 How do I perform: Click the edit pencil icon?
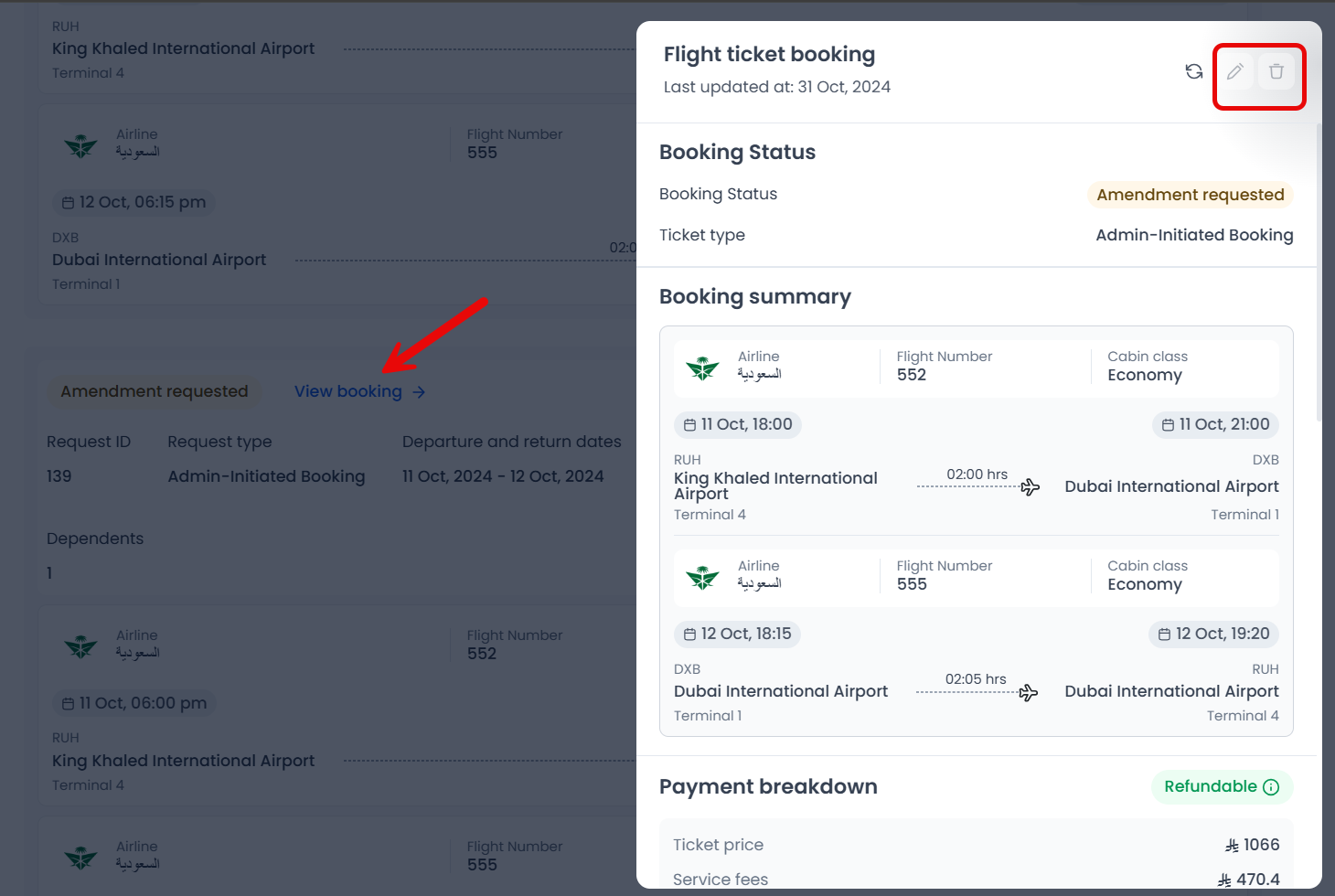pos(1235,71)
